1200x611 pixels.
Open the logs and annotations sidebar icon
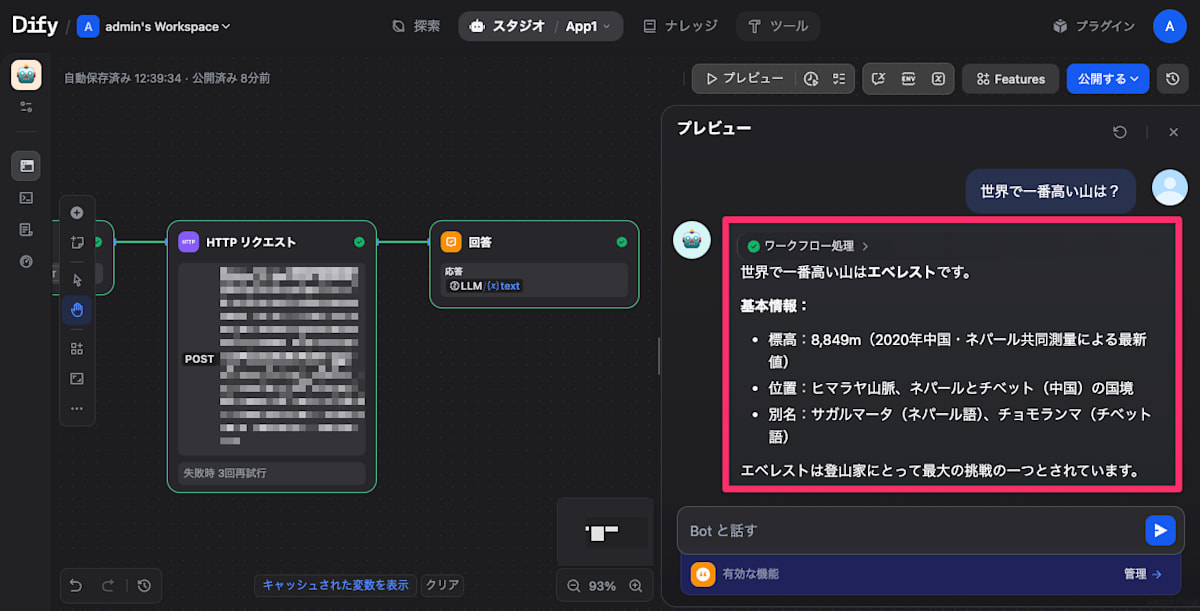click(x=26, y=230)
